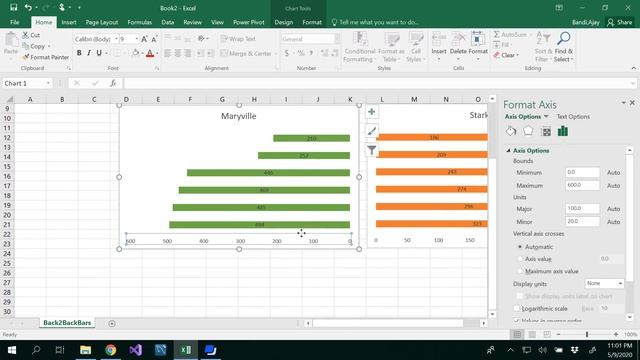
Task: Click the Font Color A icon
Action: pyautogui.click(x=150, y=53)
